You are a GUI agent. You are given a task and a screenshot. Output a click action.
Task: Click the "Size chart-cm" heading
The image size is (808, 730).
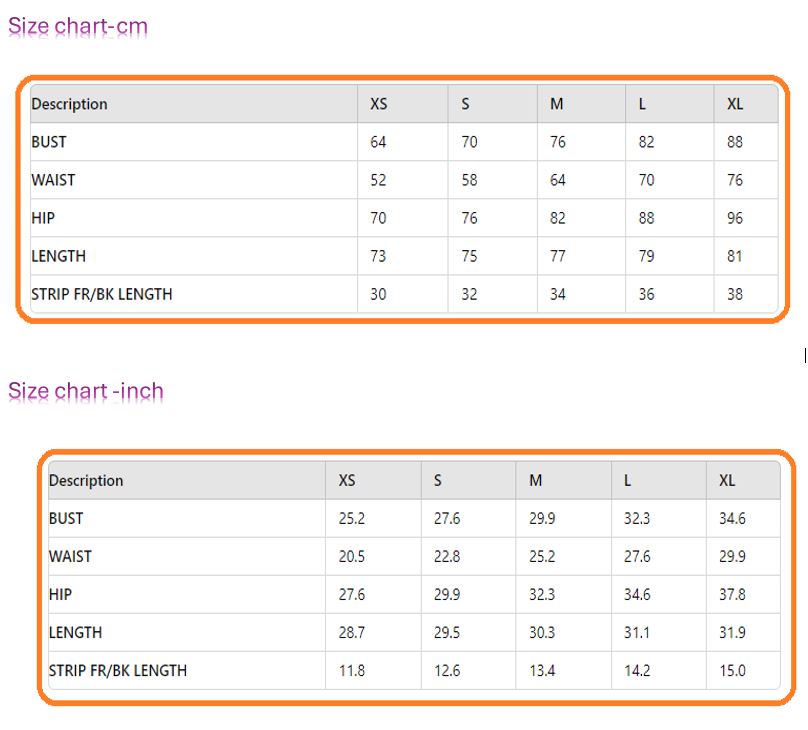tap(78, 27)
